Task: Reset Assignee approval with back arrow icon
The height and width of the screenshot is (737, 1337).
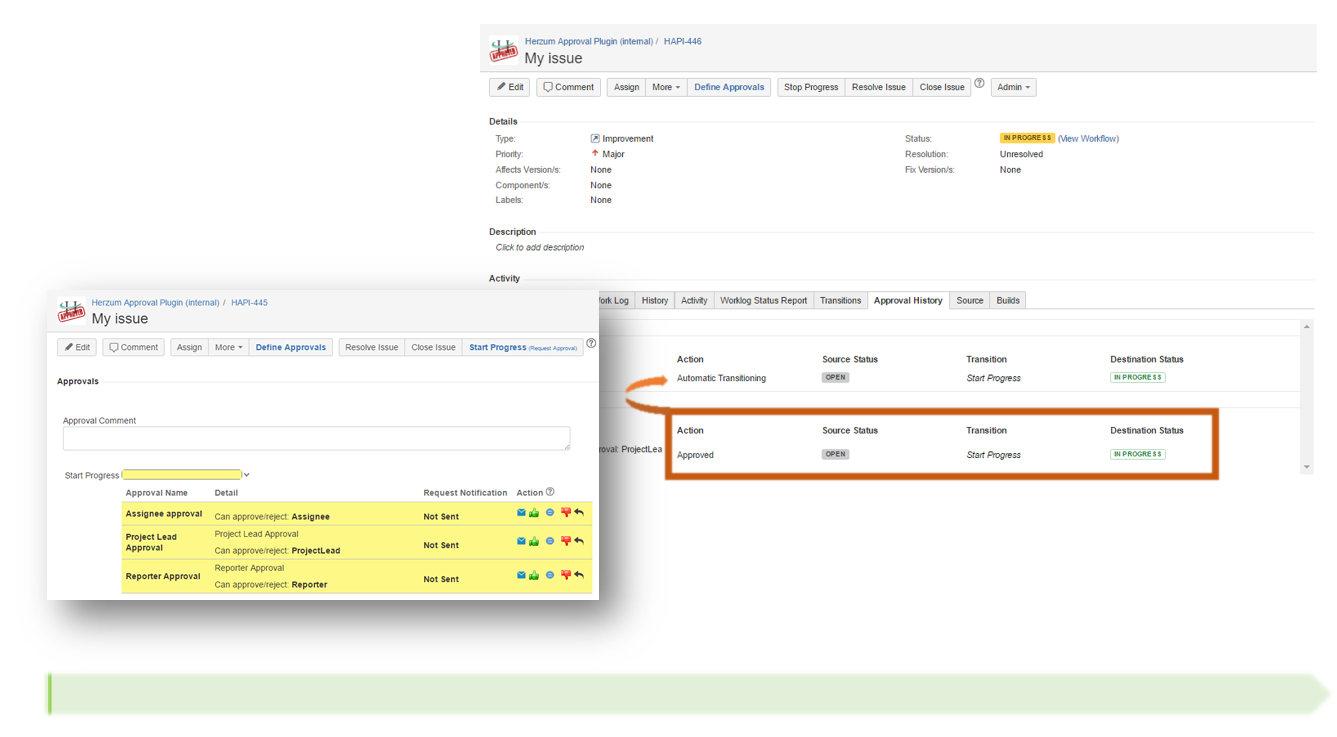Action: click(x=579, y=513)
